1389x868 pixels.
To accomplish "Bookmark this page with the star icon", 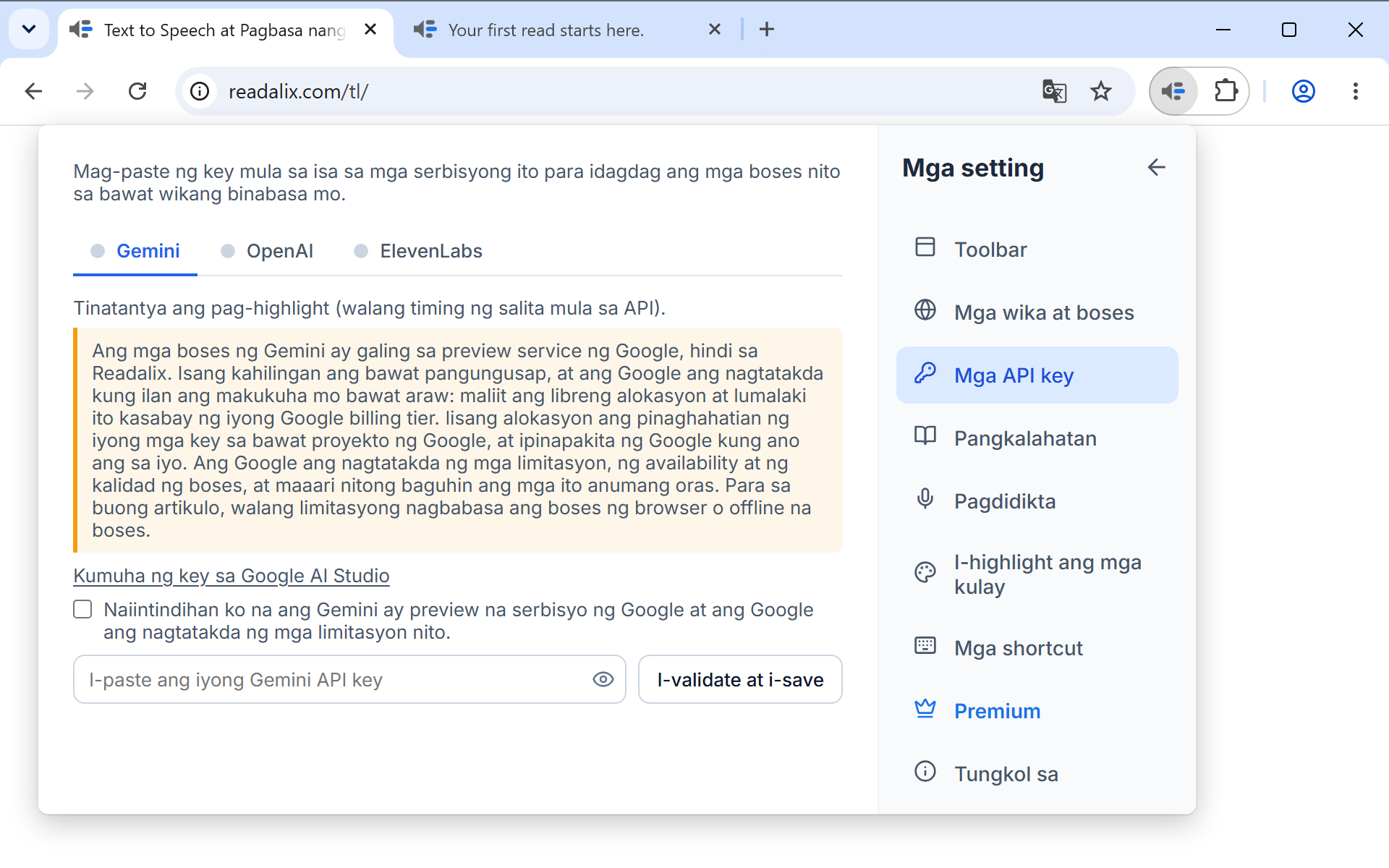I will [x=1101, y=91].
